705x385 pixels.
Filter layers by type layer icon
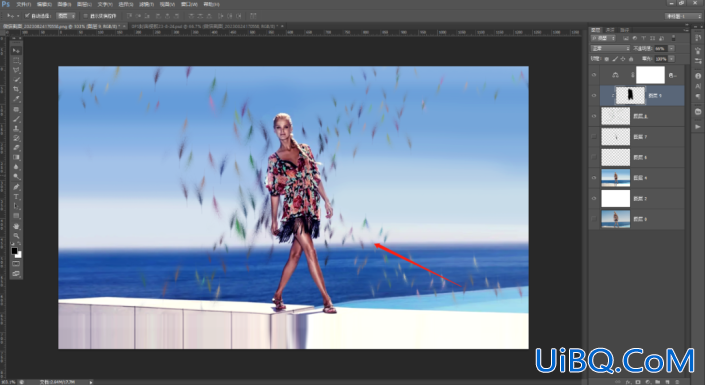pyautogui.click(x=643, y=38)
